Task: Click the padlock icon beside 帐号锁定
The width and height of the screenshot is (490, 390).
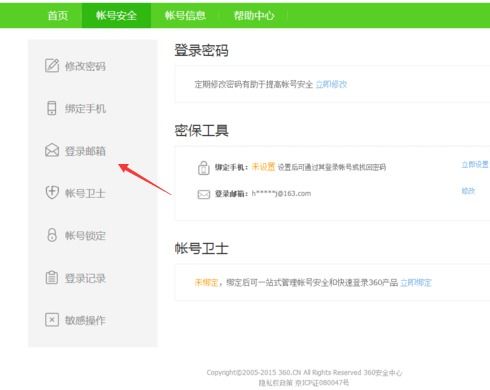Action: coord(52,235)
